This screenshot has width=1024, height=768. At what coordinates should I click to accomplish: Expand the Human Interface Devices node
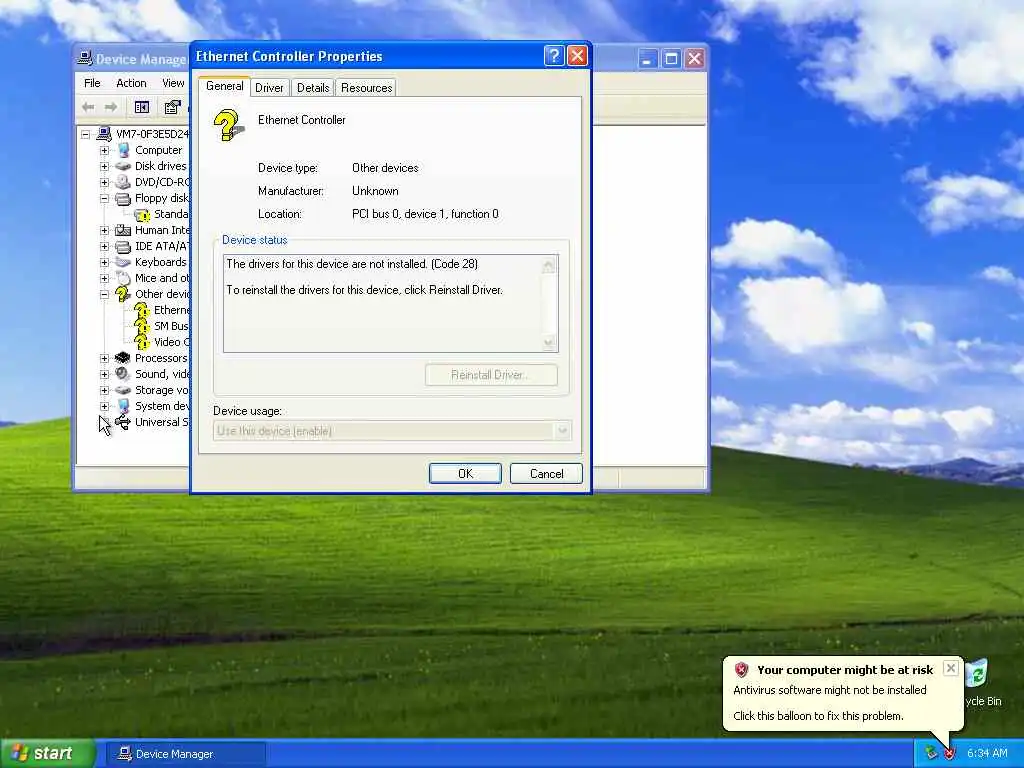104,230
